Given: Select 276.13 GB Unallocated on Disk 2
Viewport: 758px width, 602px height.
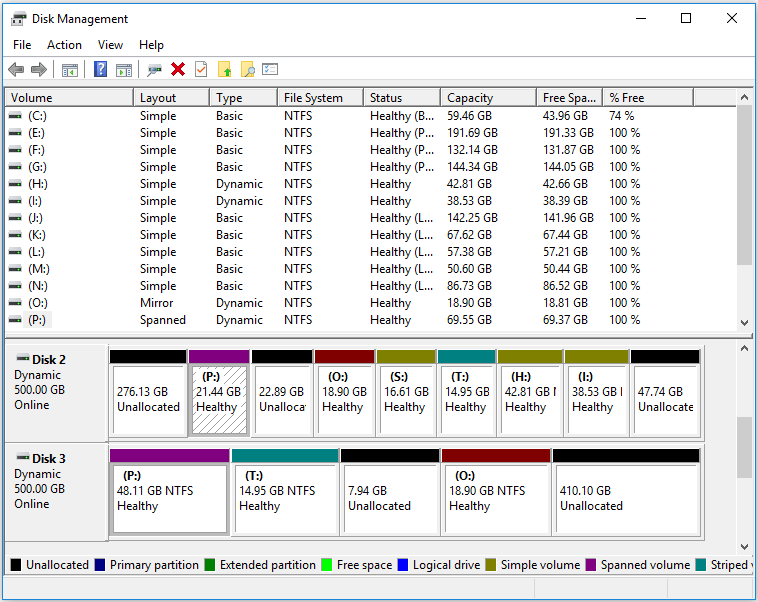Looking at the screenshot, I should 148,393.
